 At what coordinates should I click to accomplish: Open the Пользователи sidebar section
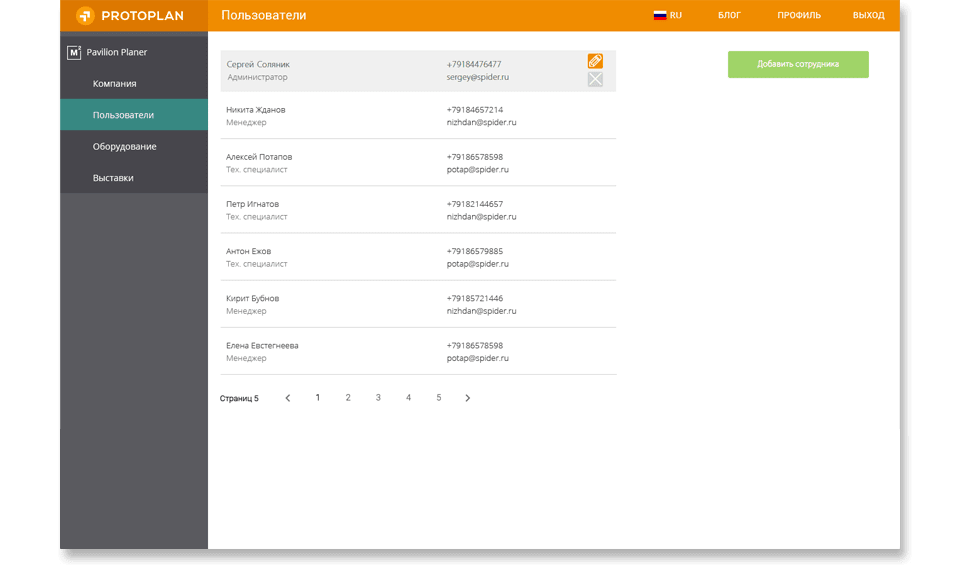point(134,114)
